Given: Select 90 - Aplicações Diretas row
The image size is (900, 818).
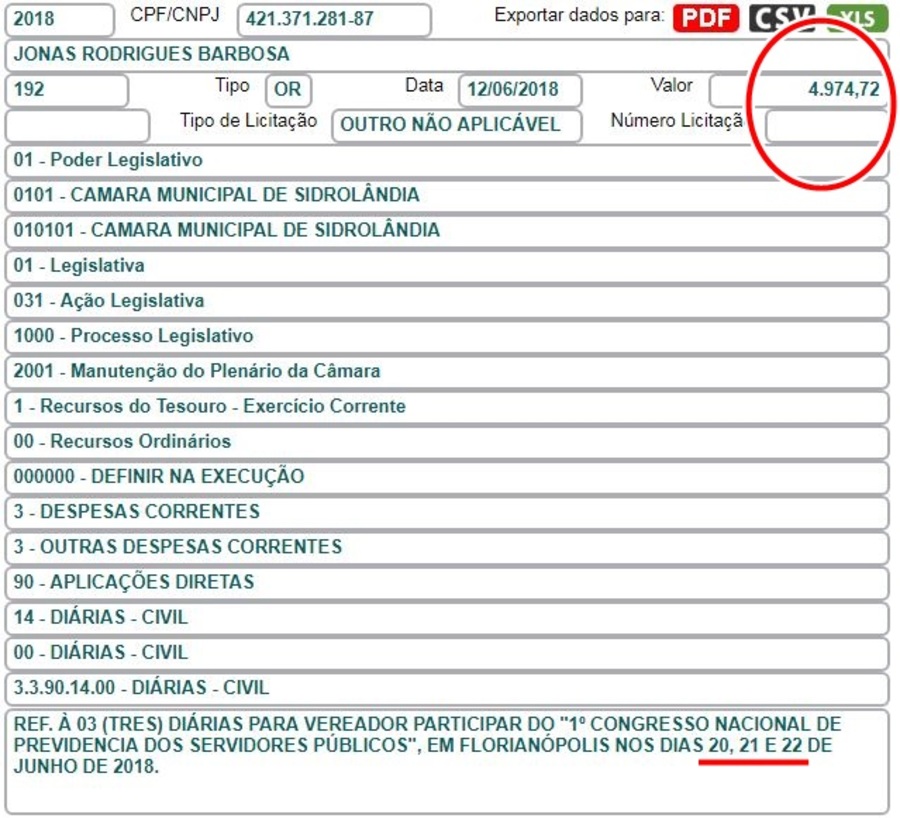Looking at the screenshot, I should point(445,582).
